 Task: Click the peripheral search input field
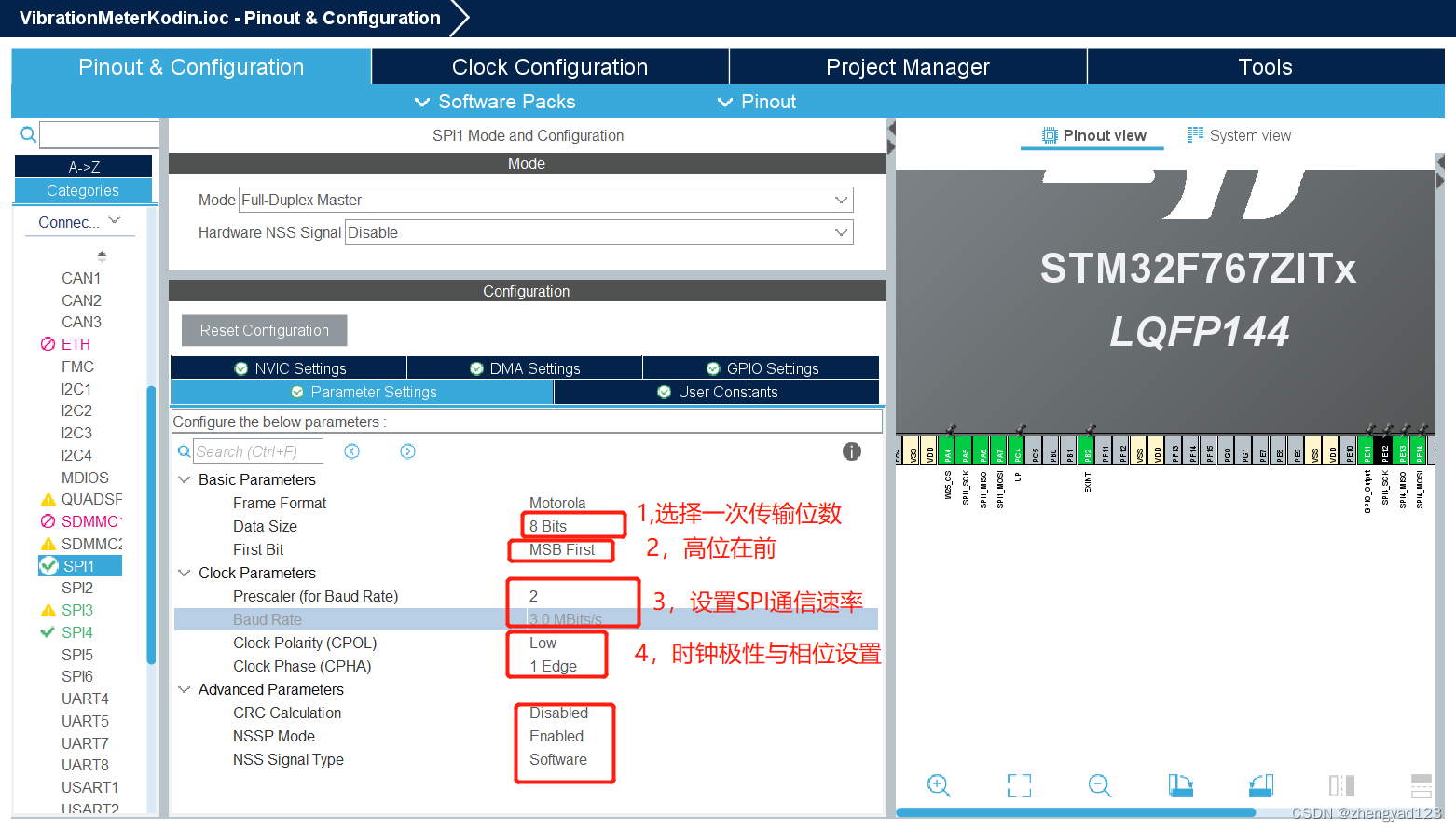(100, 134)
